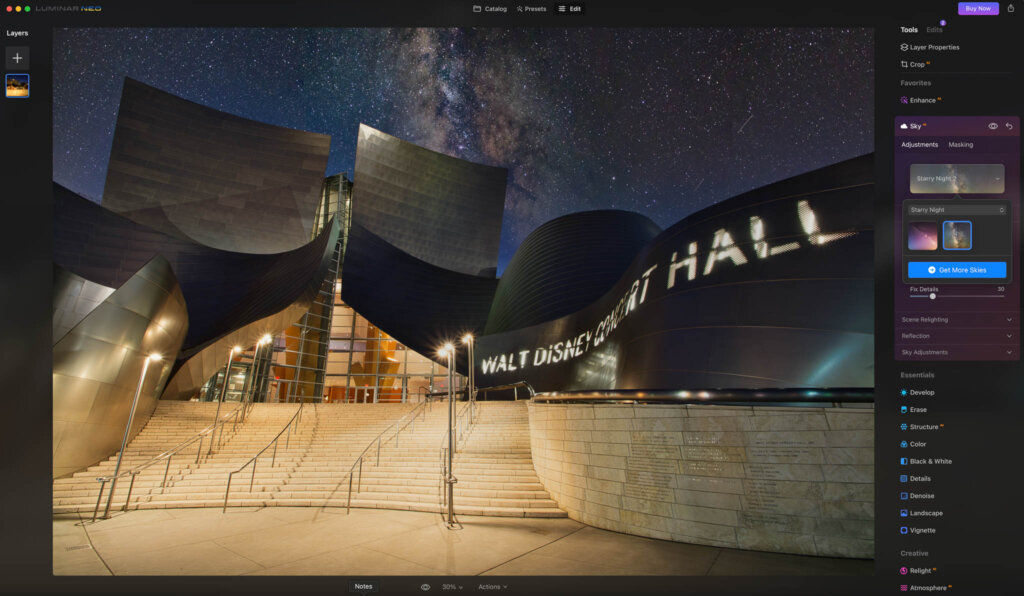1024x596 pixels.
Task: Open the Relight tool
Action: click(x=919, y=570)
